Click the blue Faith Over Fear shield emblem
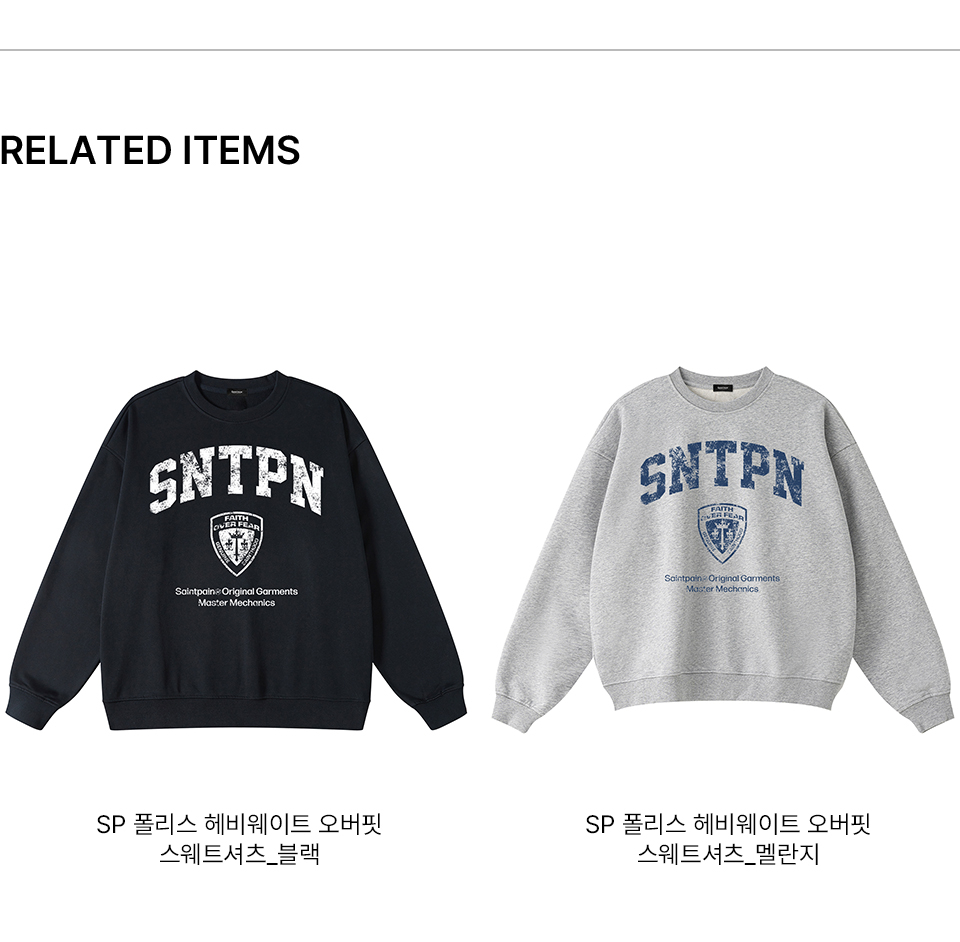The image size is (960, 942). [722, 534]
